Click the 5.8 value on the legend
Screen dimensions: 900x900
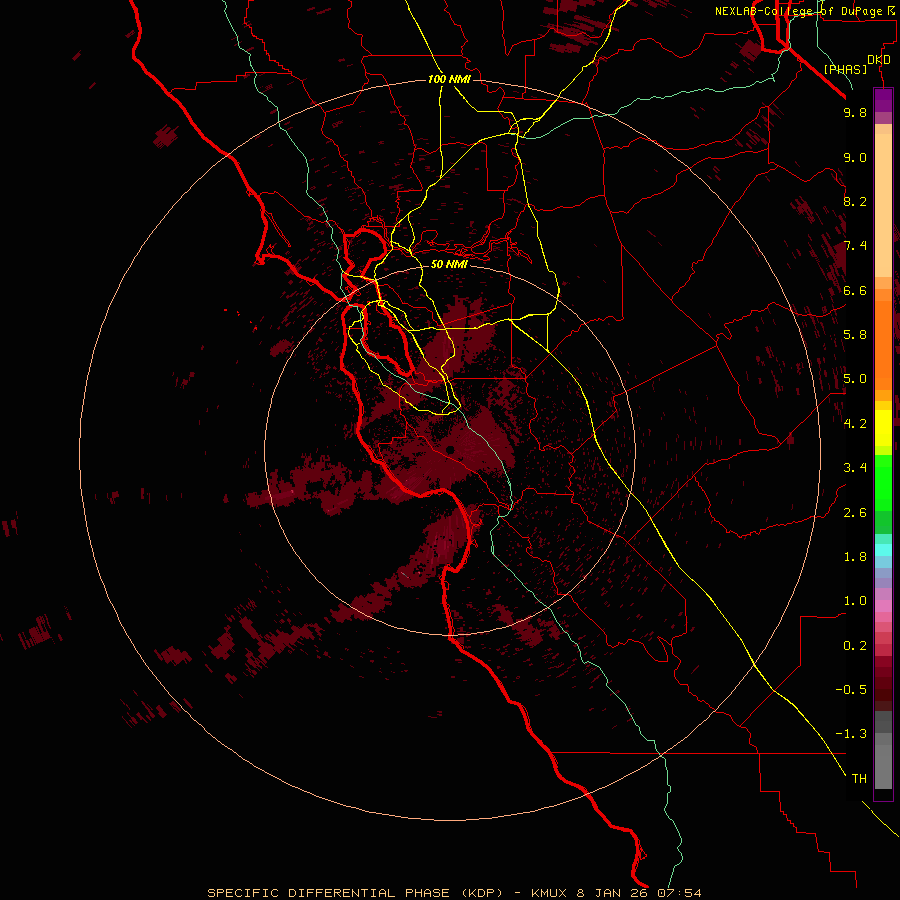855,335
